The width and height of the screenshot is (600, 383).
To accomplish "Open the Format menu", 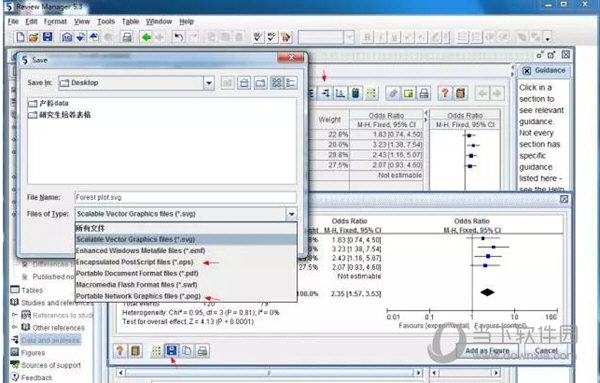I will click(x=55, y=21).
